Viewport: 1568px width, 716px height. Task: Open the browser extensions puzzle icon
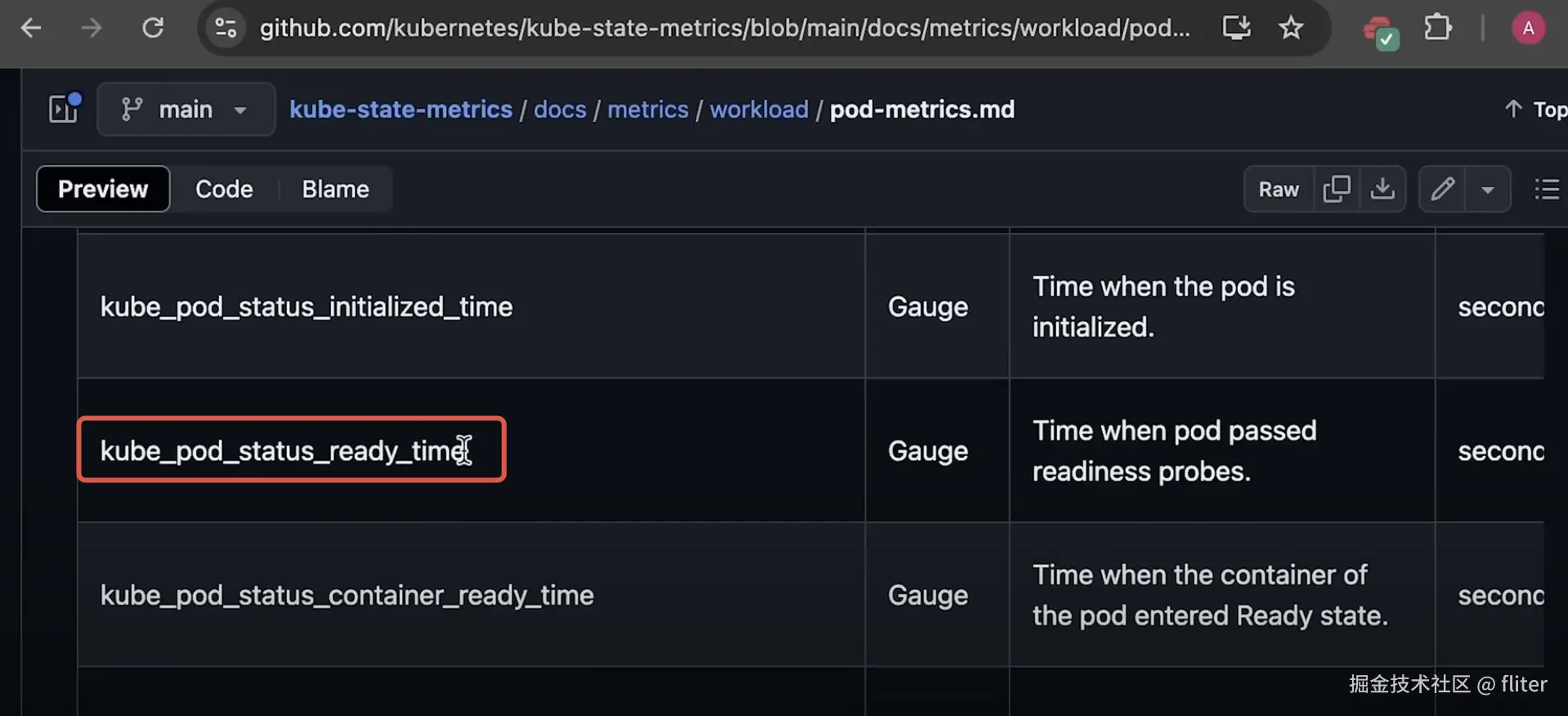click(1437, 28)
